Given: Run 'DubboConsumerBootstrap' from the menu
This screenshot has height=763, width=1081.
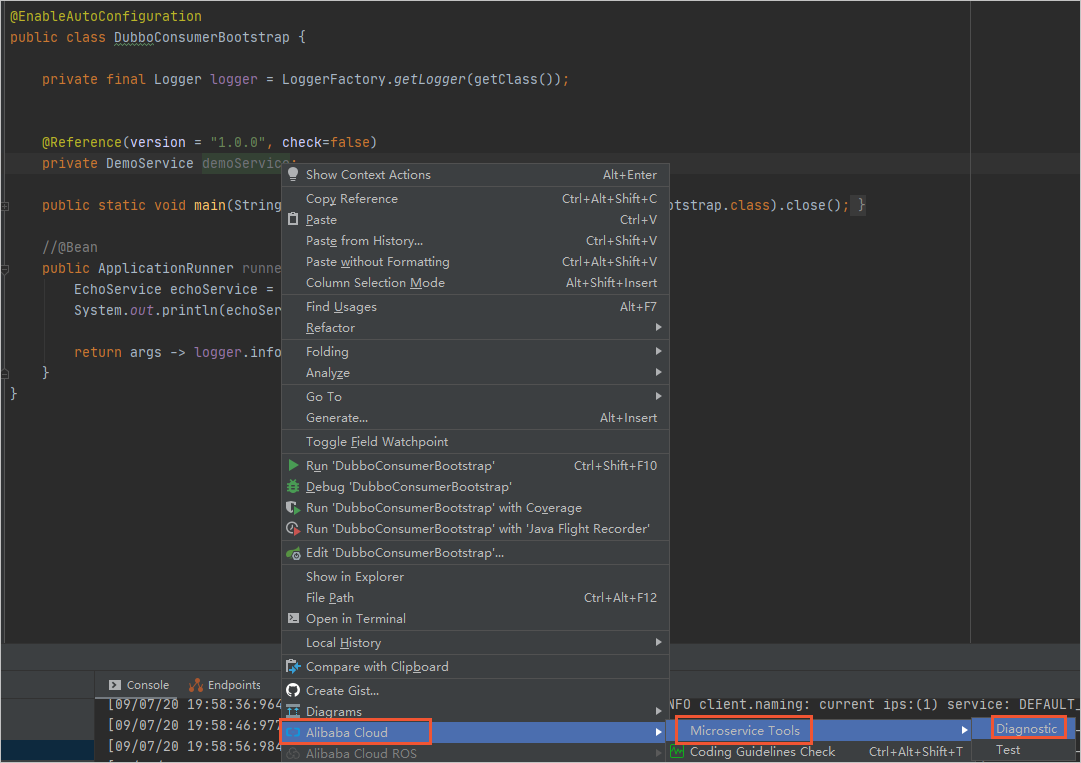Looking at the screenshot, I should [x=475, y=466].
